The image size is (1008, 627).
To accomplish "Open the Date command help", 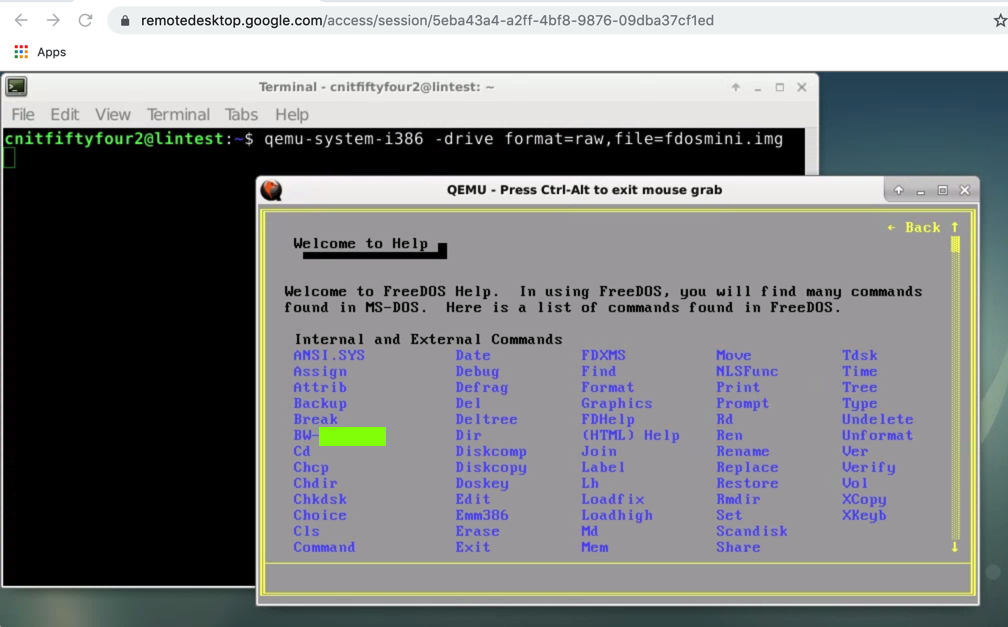I will (473, 356).
